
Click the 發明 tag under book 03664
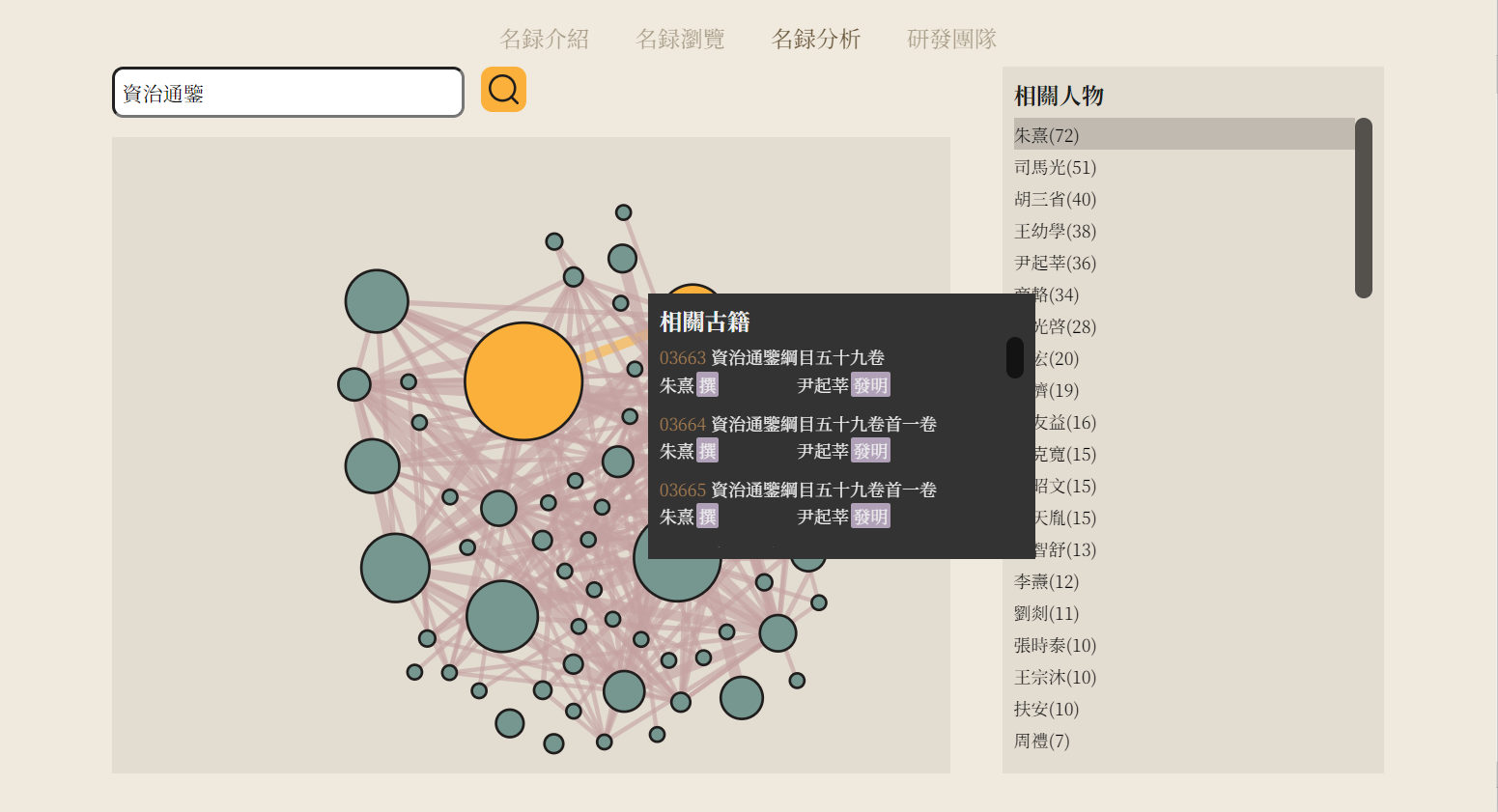point(870,451)
